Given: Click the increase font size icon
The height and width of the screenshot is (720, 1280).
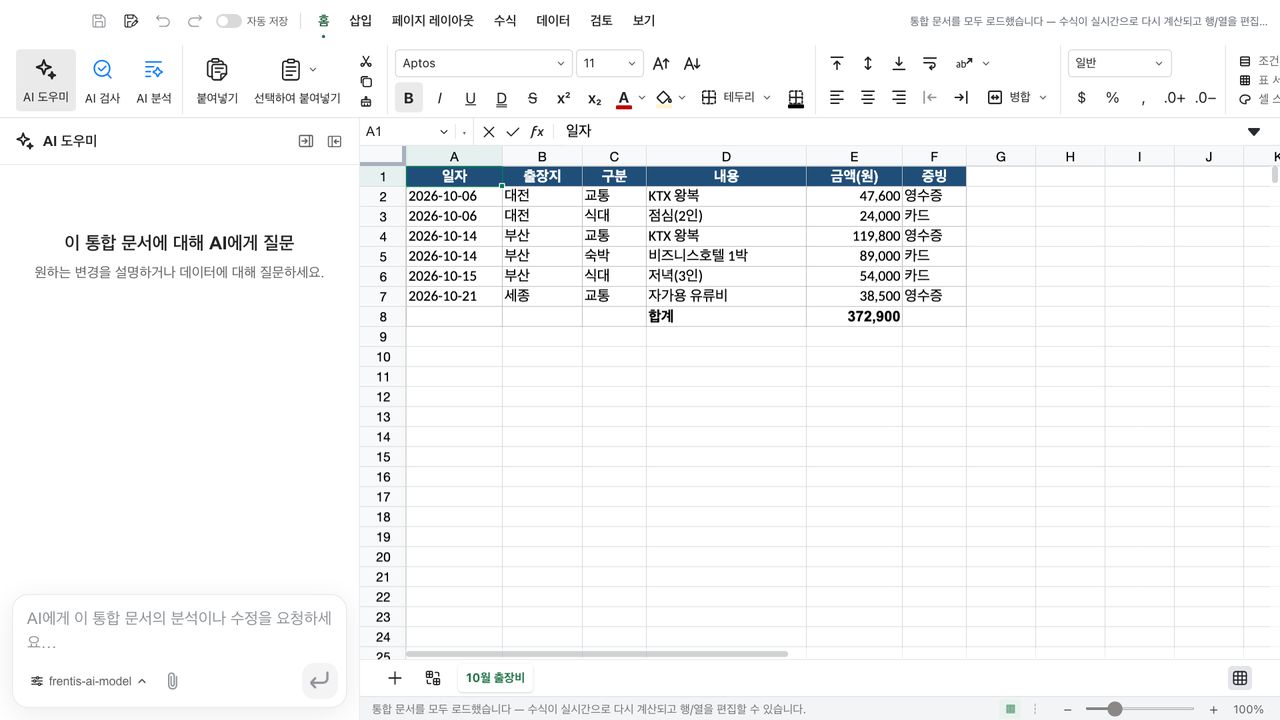Looking at the screenshot, I should [661, 63].
